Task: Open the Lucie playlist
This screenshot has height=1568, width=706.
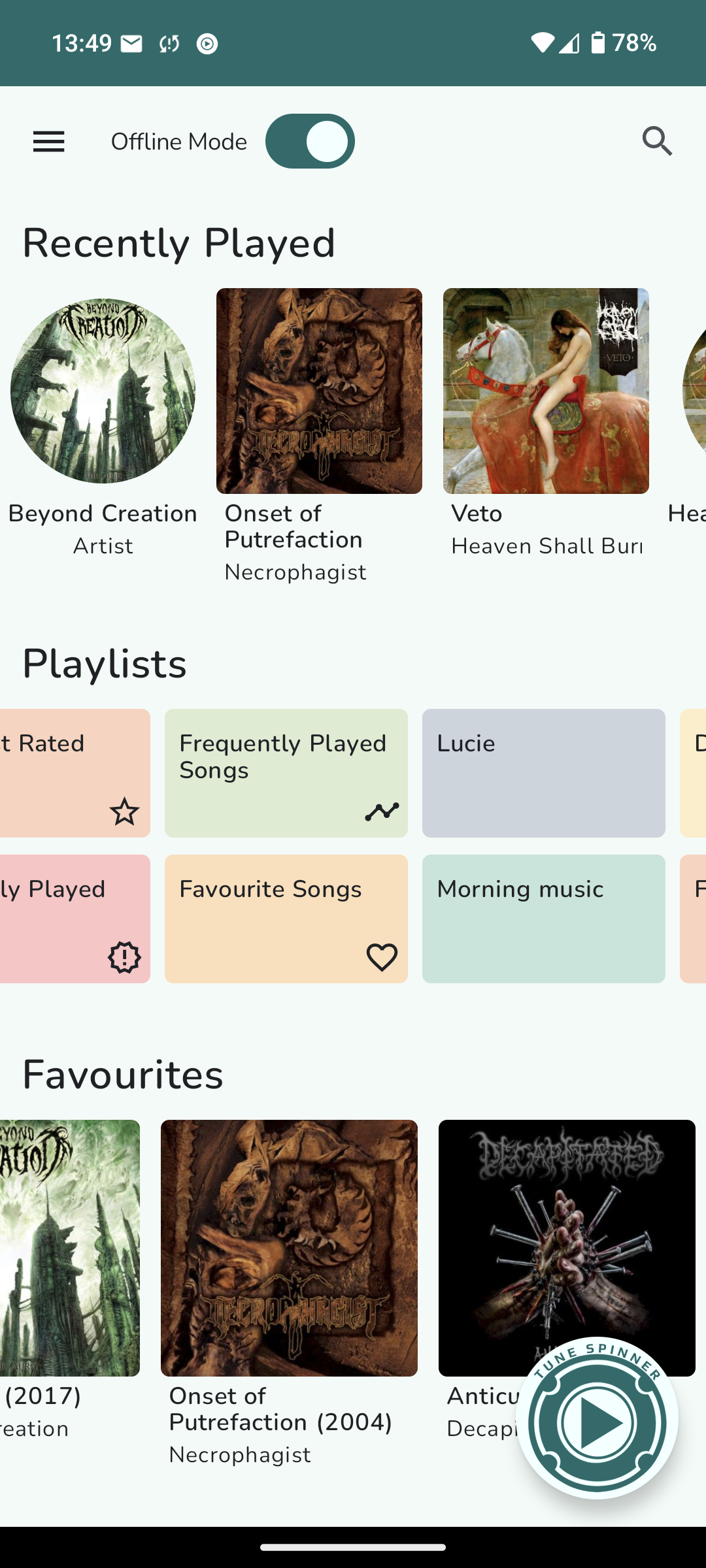Action: pyautogui.click(x=543, y=773)
